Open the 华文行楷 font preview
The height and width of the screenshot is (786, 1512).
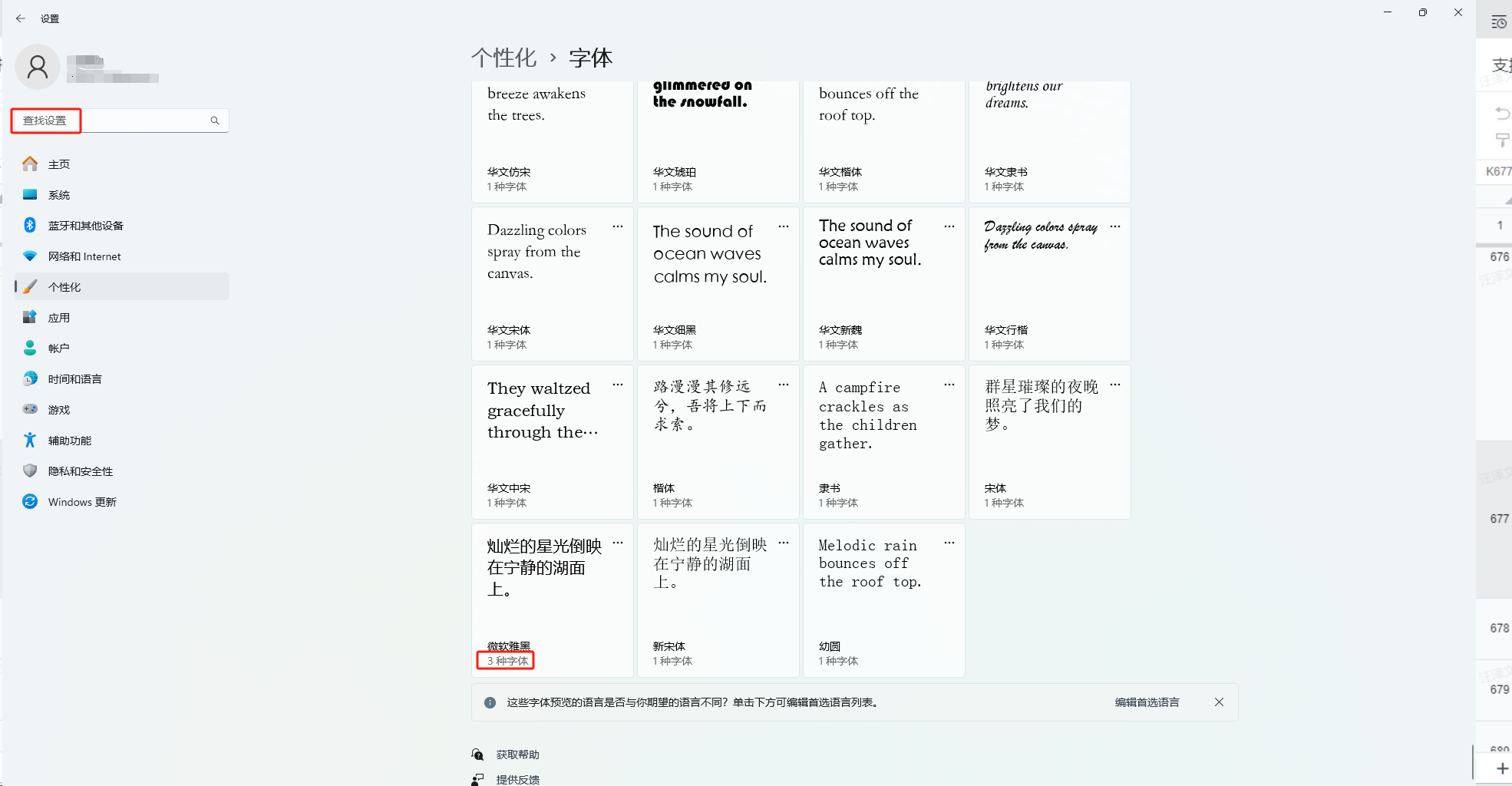click(1050, 284)
